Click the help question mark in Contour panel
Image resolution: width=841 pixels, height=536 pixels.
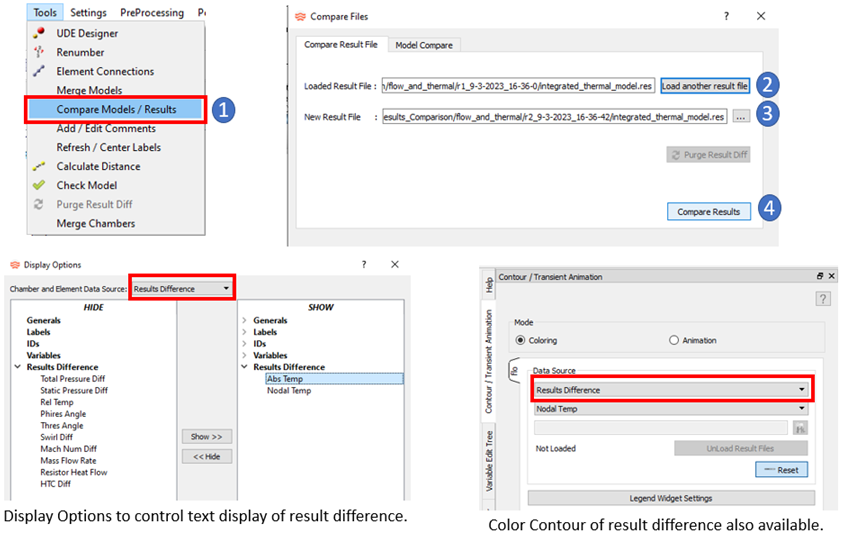(823, 298)
